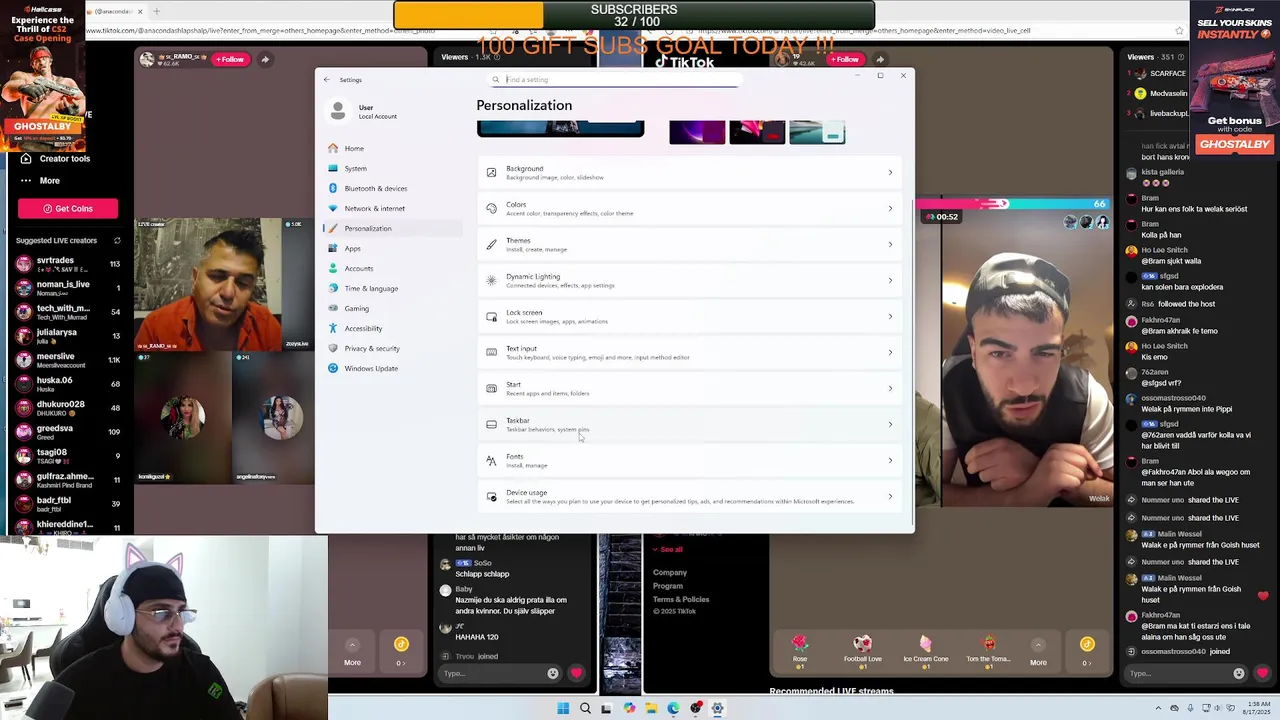Click the Dynamic Lighting sun icon
This screenshot has height=720, width=1280.
click(x=491, y=280)
